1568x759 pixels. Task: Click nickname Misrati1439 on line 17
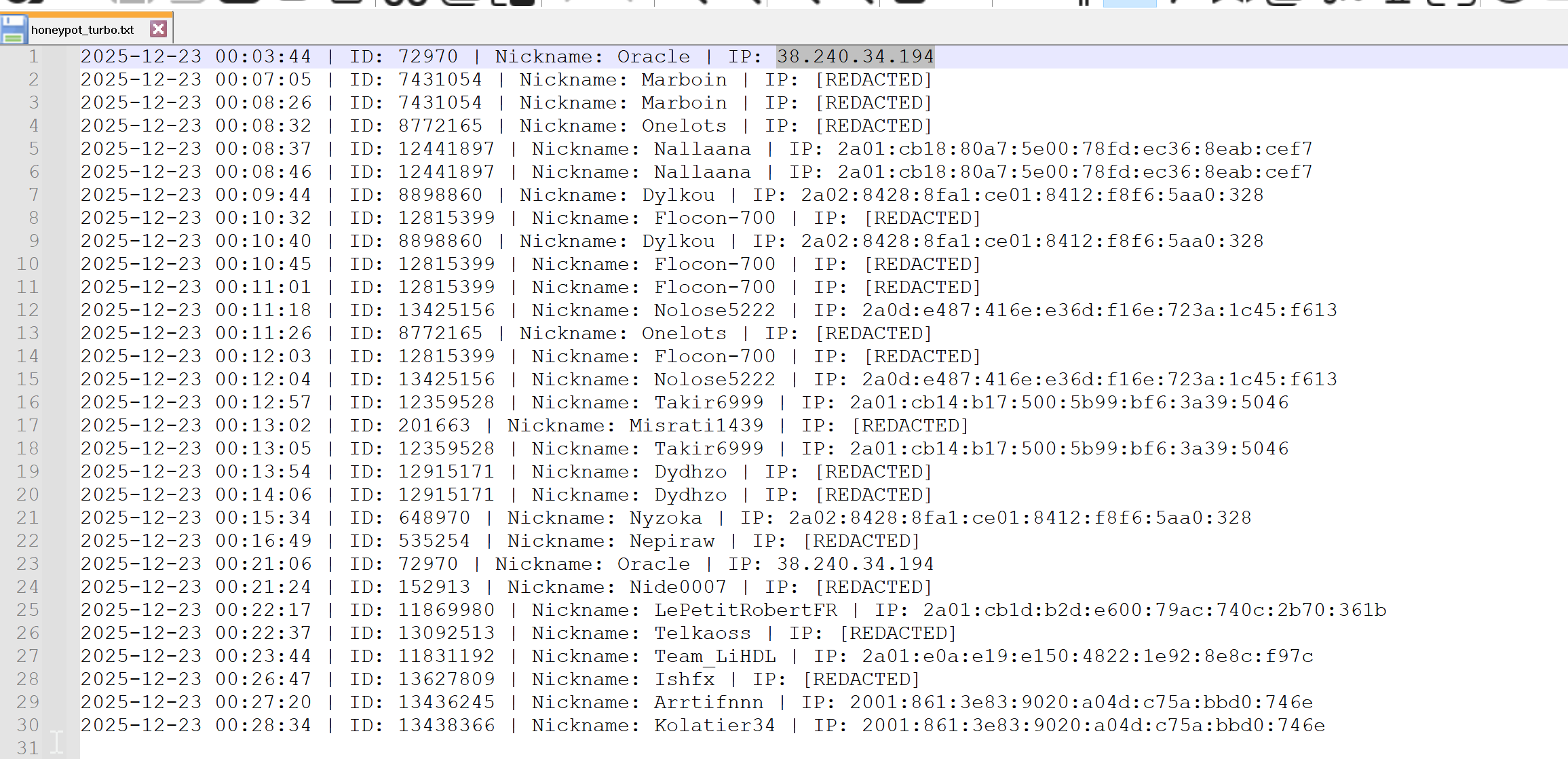click(696, 426)
